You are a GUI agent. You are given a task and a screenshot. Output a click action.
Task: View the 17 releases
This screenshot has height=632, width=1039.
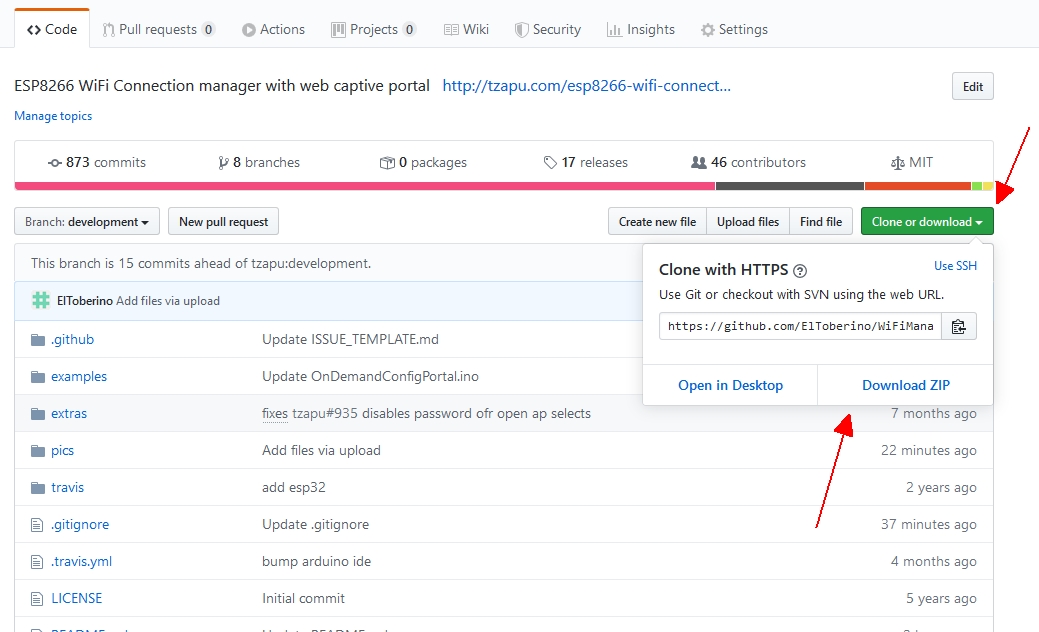[x=585, y=162]
